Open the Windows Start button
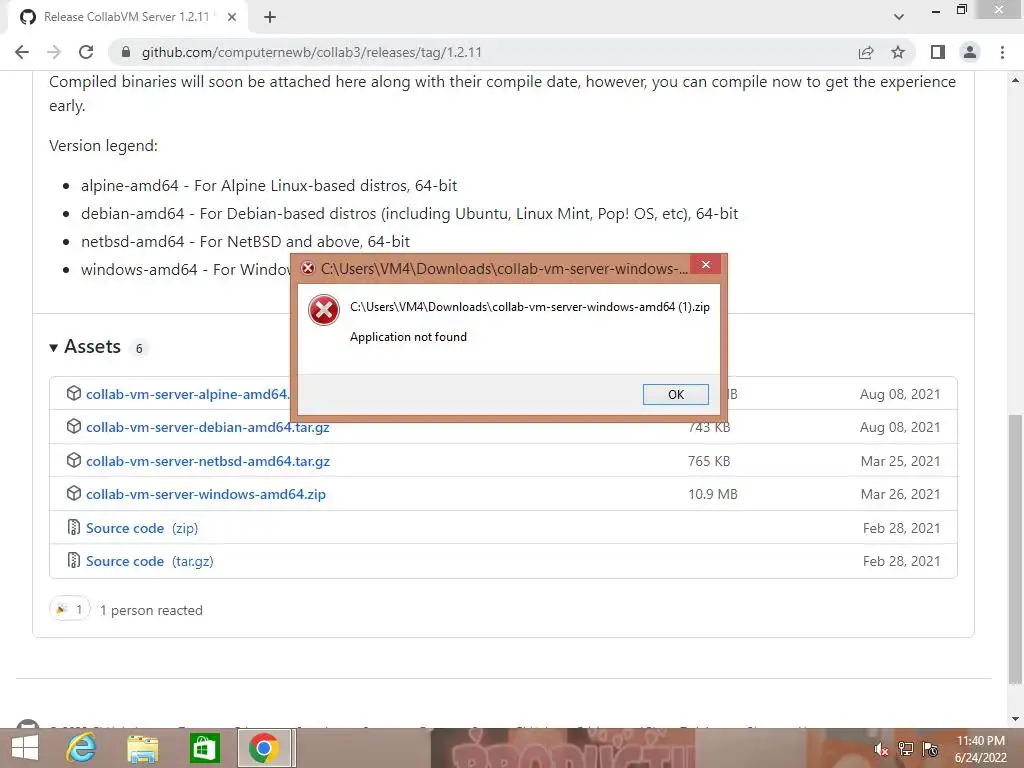The width and height of the screenshot is (1024, 768). [x=25, y=748]
